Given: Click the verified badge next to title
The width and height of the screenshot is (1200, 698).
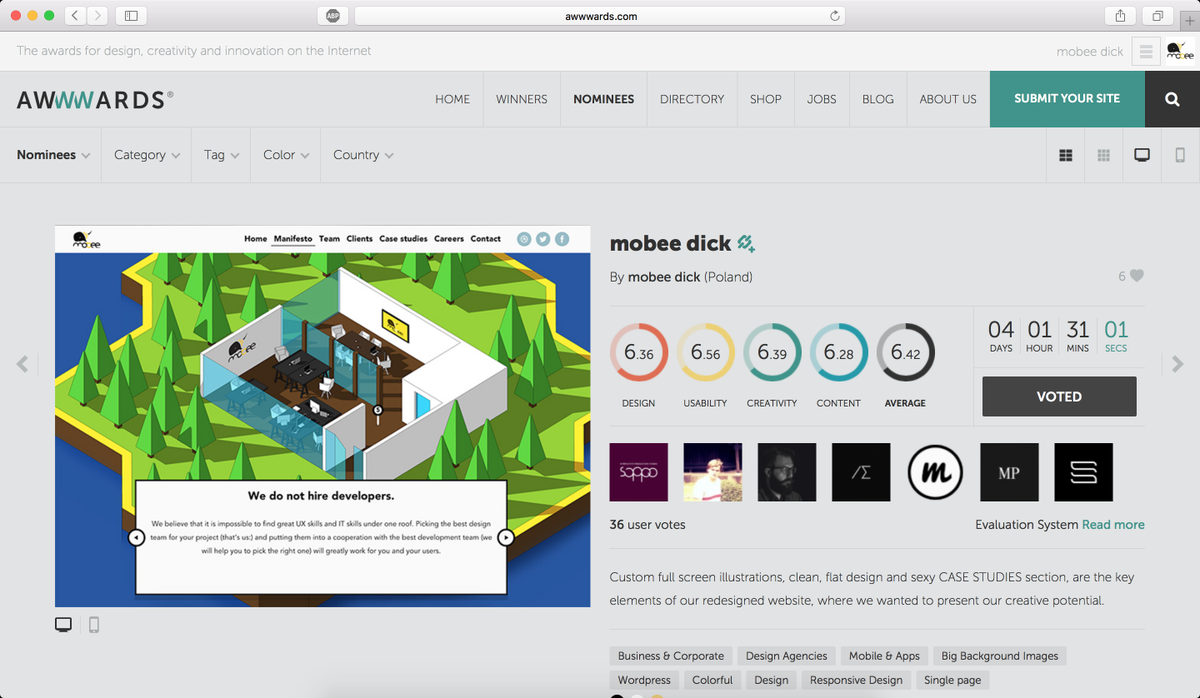Looking at the screenshot, I should pos(746,243).
